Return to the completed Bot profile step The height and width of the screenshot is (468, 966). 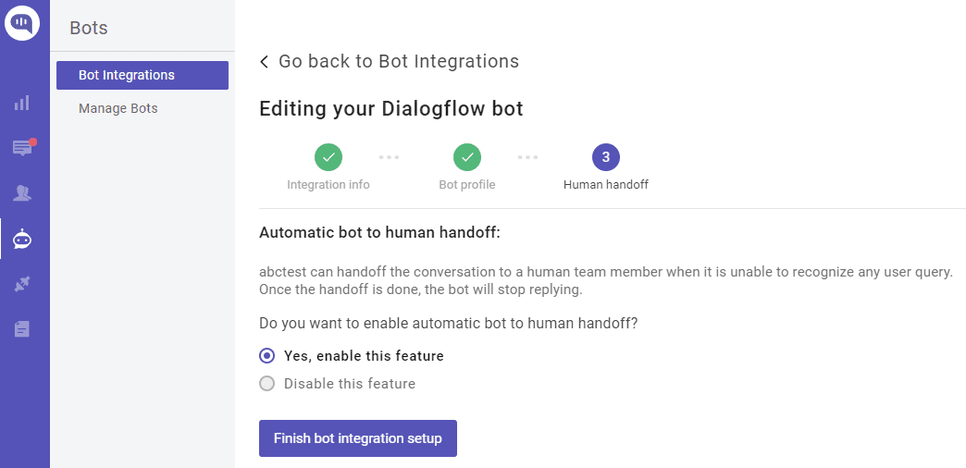coord(467,157)
